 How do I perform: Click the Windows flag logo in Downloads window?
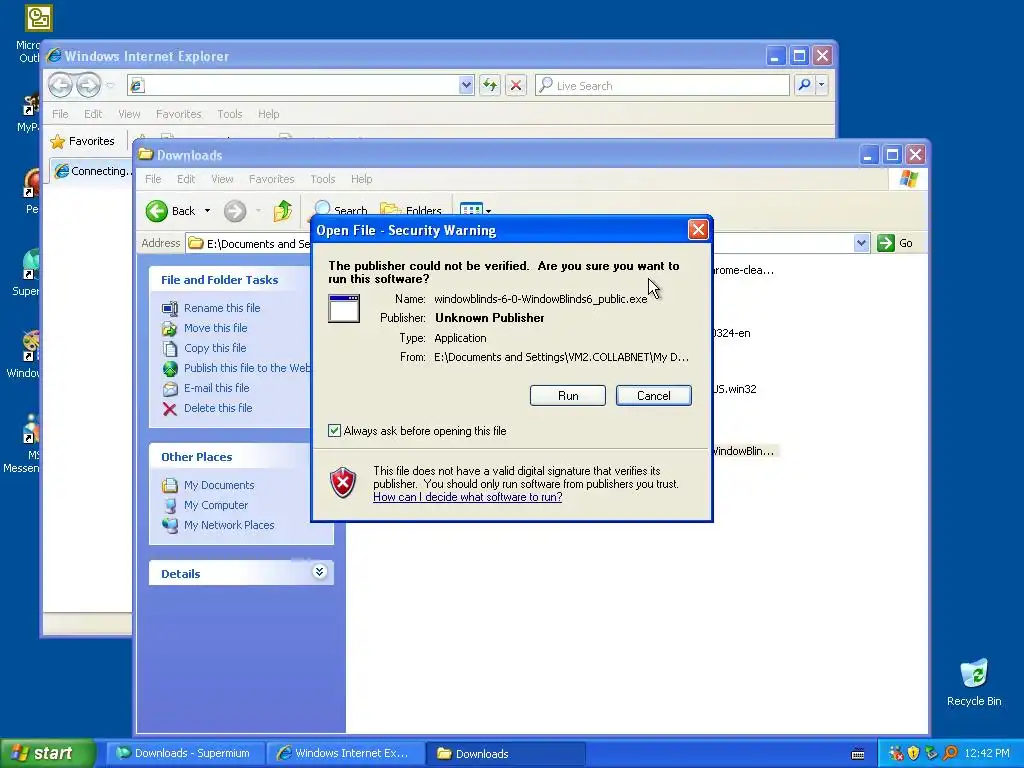click(x=908, y=179)
